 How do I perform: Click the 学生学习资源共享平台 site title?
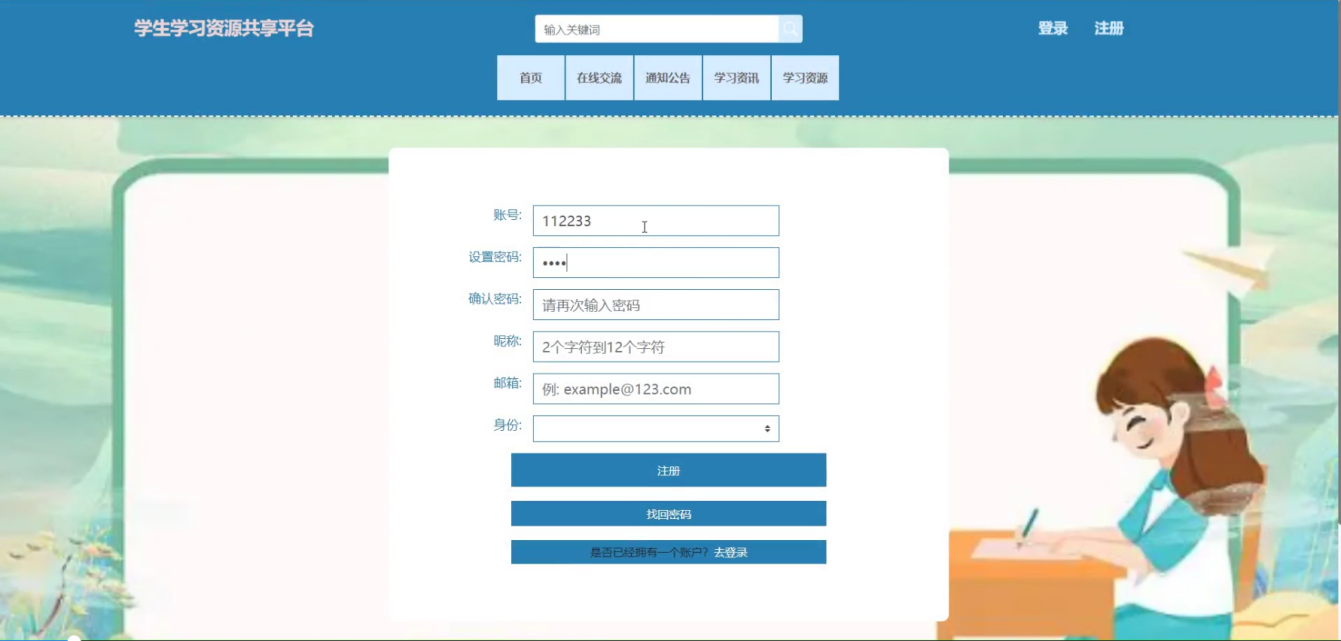pyautogui.click(x=224, y=28)
